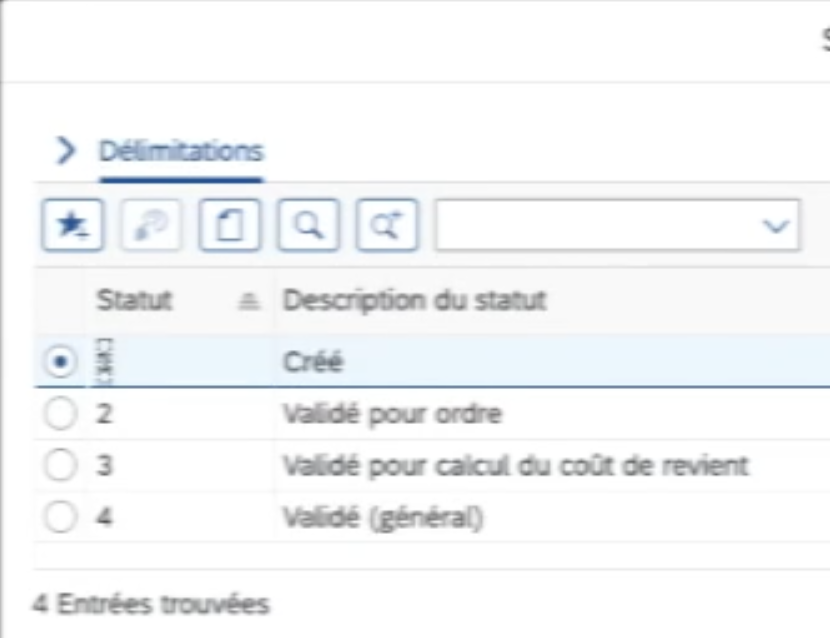The width and height of the screenshot is (830, 638).
Task: Expand the Délimitations chevron arrow
Action: pyautogui.click(x=66, y=152)
